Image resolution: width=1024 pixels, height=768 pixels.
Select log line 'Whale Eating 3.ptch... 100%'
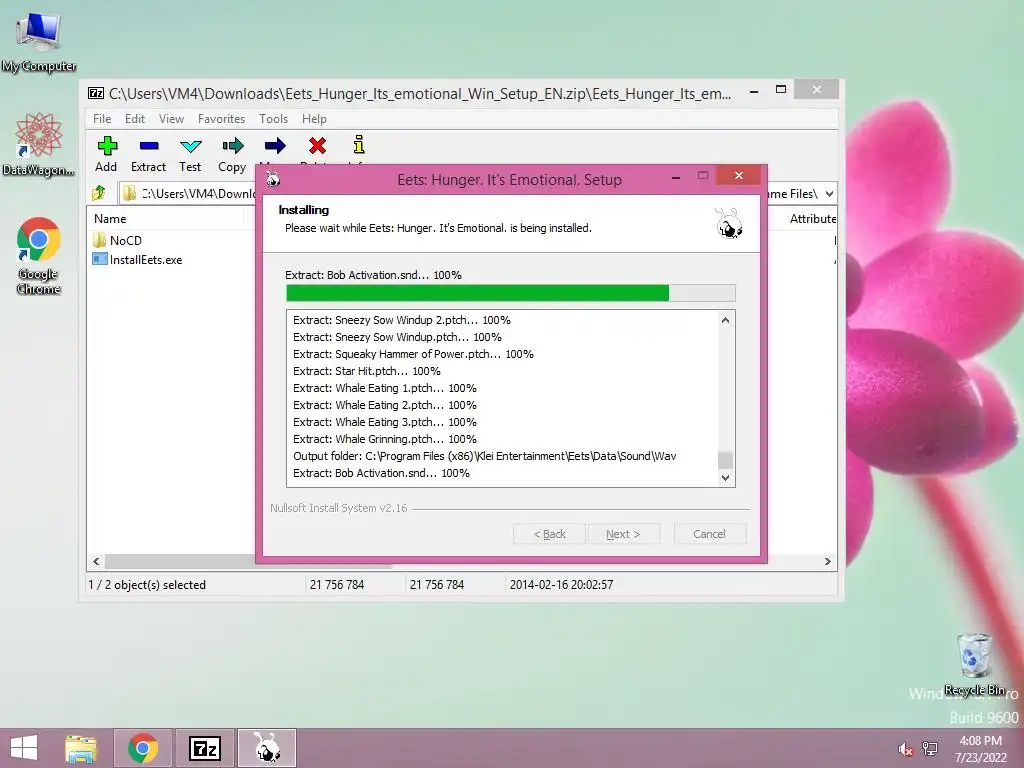click(x=385, y=422)
